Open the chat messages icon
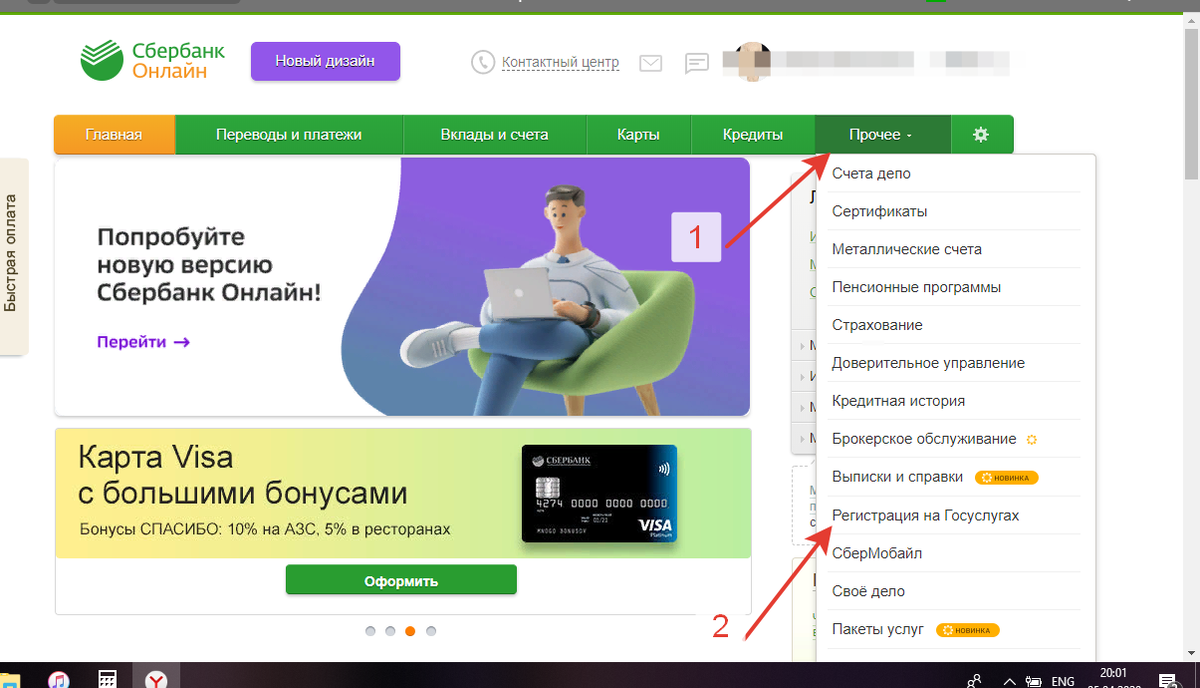 pyautogui.click(x=697, y=63)
